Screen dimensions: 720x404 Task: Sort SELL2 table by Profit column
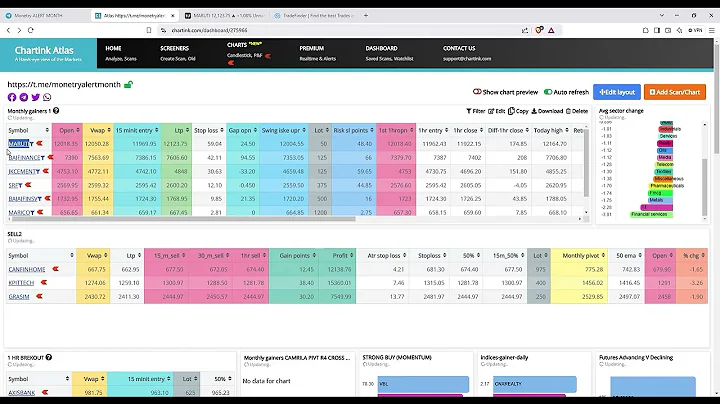[x=338, y=255]
